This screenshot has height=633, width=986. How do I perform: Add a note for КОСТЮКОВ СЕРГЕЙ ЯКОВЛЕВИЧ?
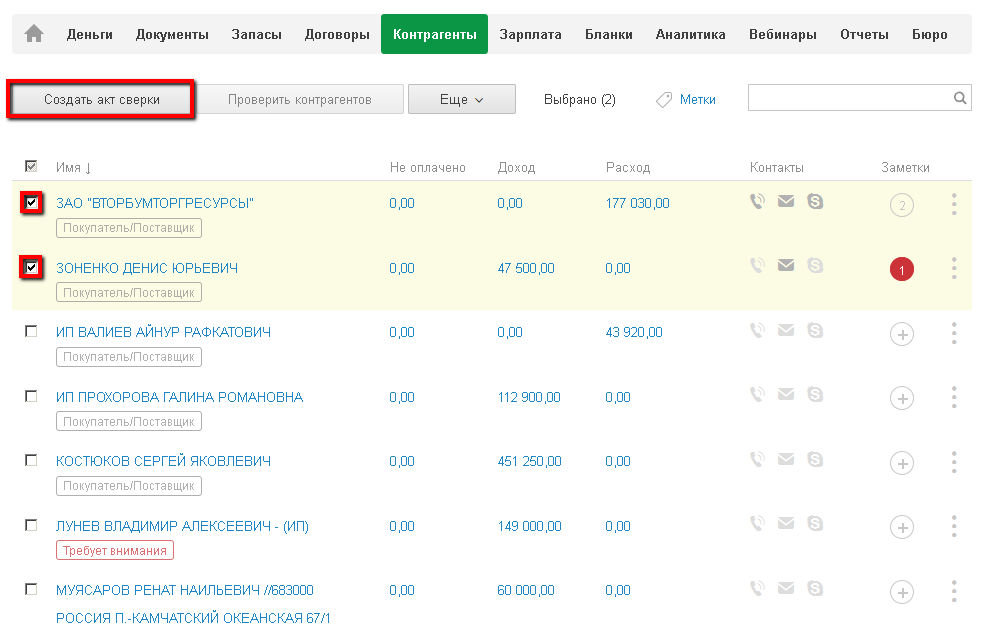901,463
